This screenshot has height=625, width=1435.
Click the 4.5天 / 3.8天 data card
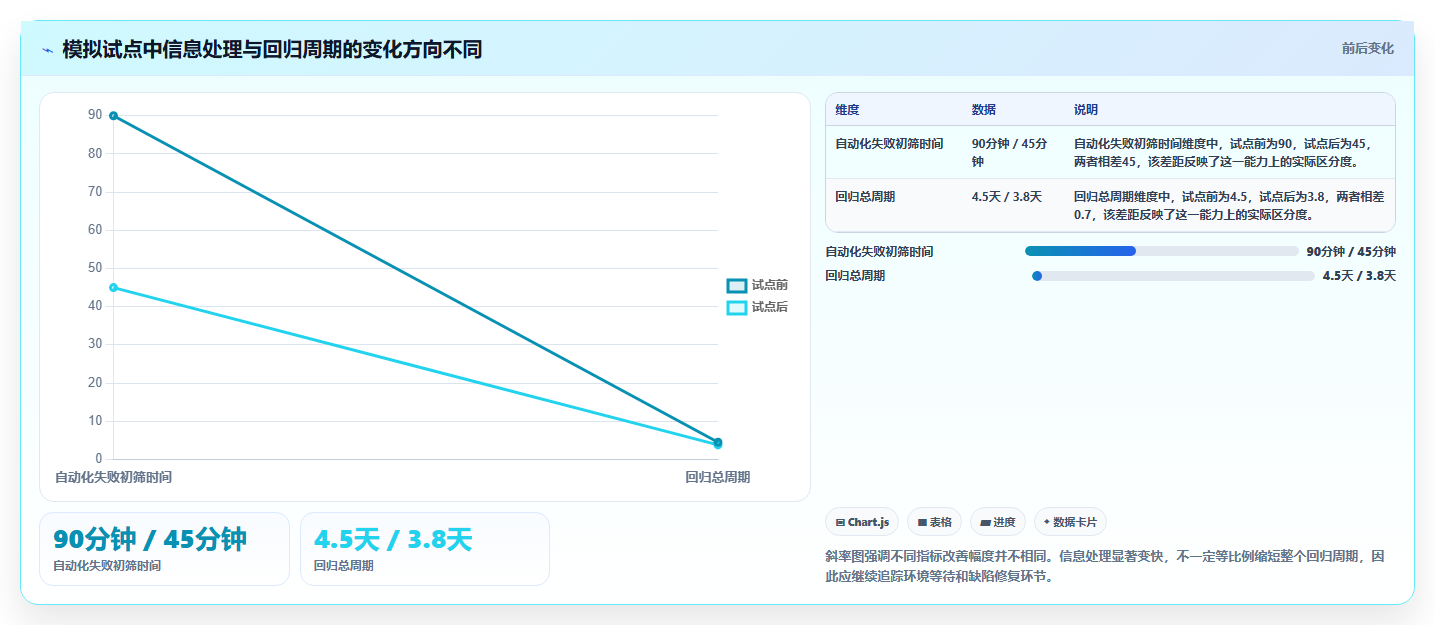(425, 549)
